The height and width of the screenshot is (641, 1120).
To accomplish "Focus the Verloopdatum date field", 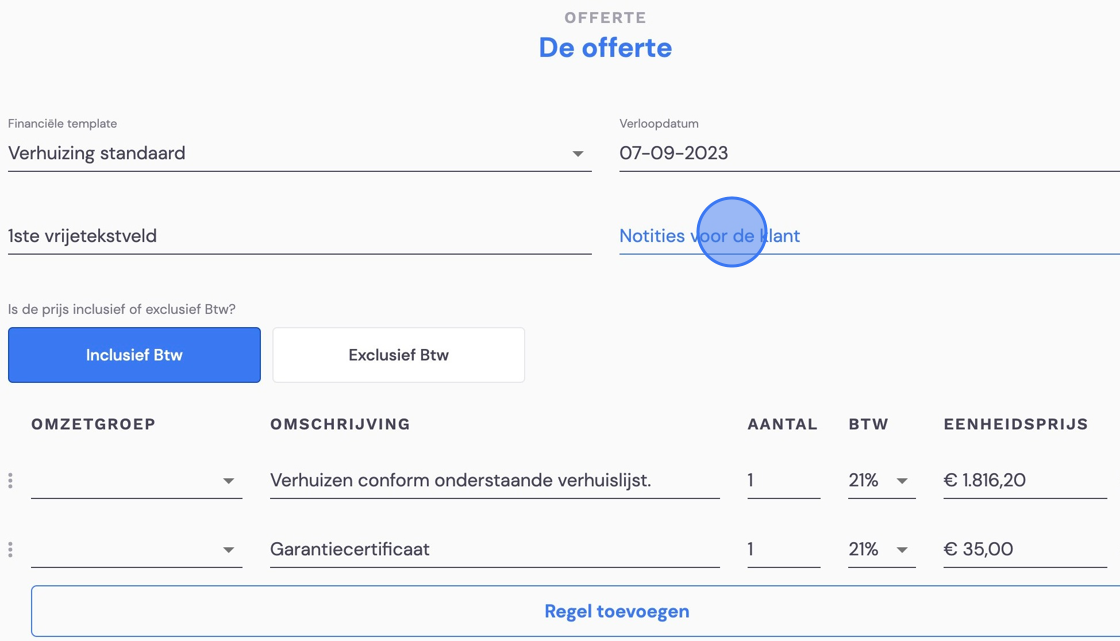I will 869,153.
